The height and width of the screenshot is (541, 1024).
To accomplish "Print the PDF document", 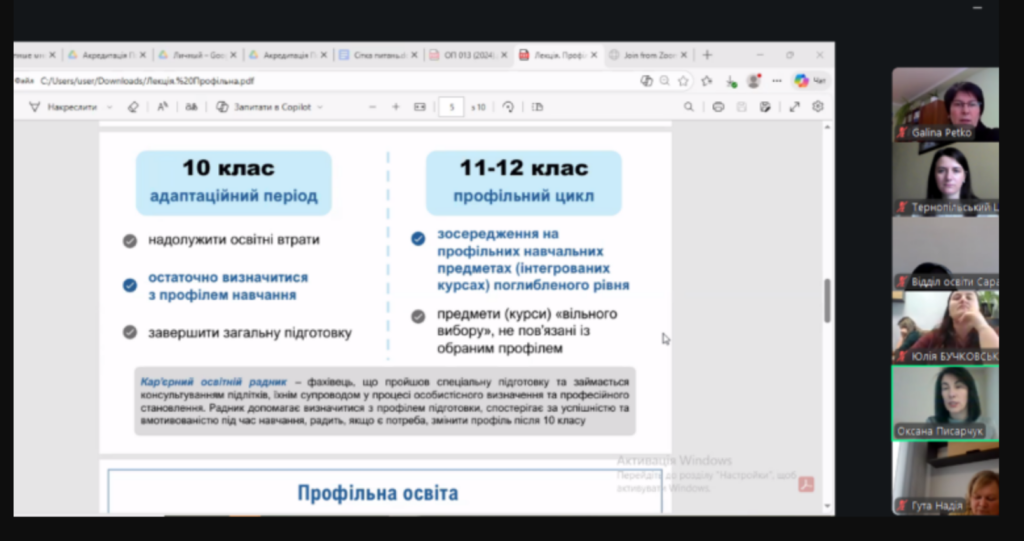I will [x=718, y=107].
